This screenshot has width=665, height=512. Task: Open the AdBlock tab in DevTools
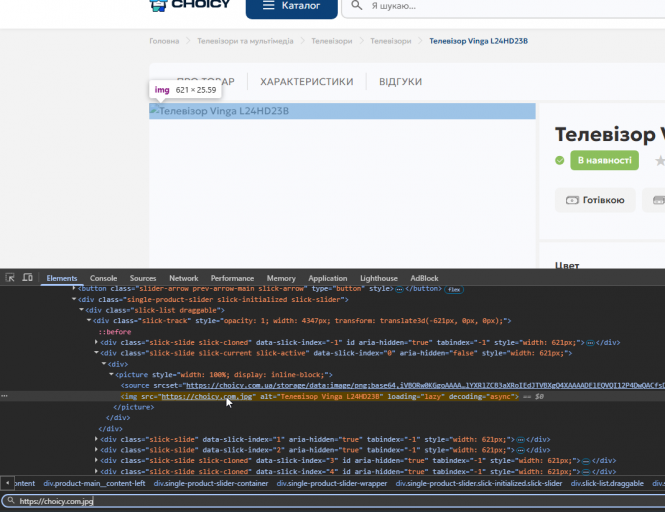click(x=424, y=278)
